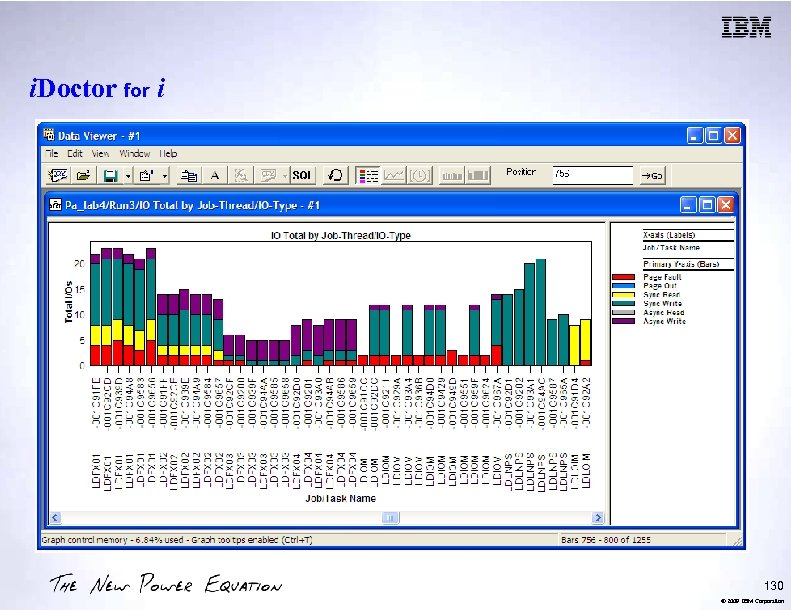The height and width of the screenshot is (610, 791).
Task: Toggle the colored legend list toolbar icon
Action: click(368, 175)
